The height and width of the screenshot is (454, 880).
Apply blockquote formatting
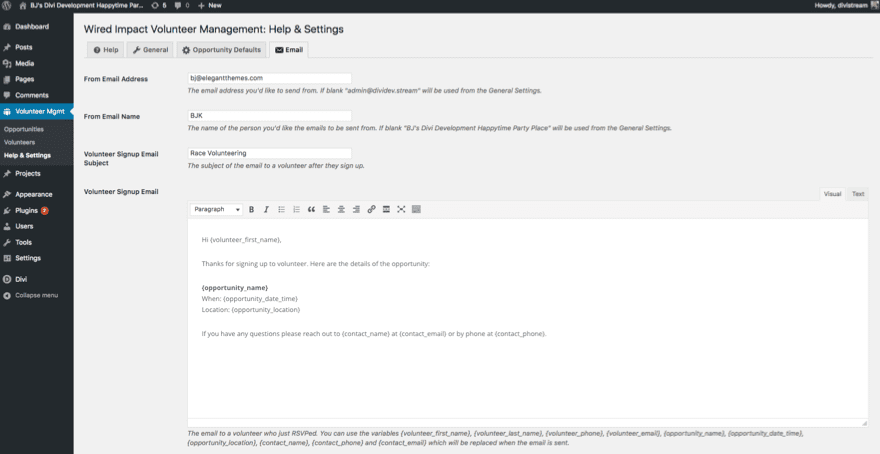(x=311, y=209)
